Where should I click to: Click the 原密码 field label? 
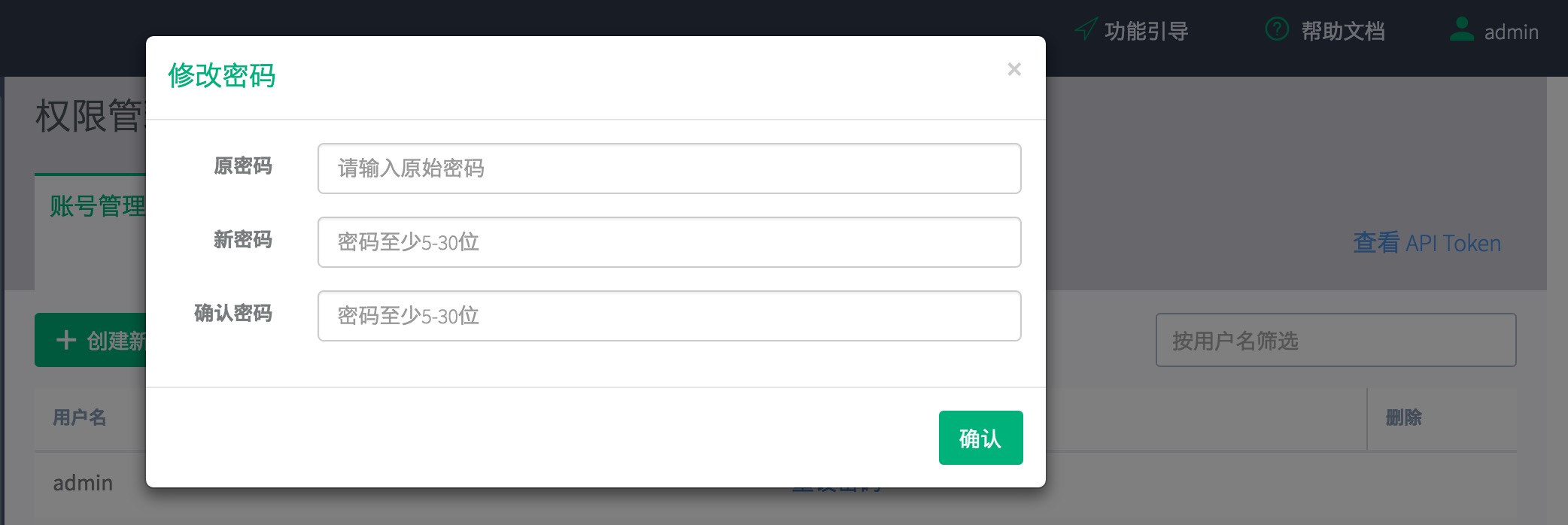click(242, 165)
